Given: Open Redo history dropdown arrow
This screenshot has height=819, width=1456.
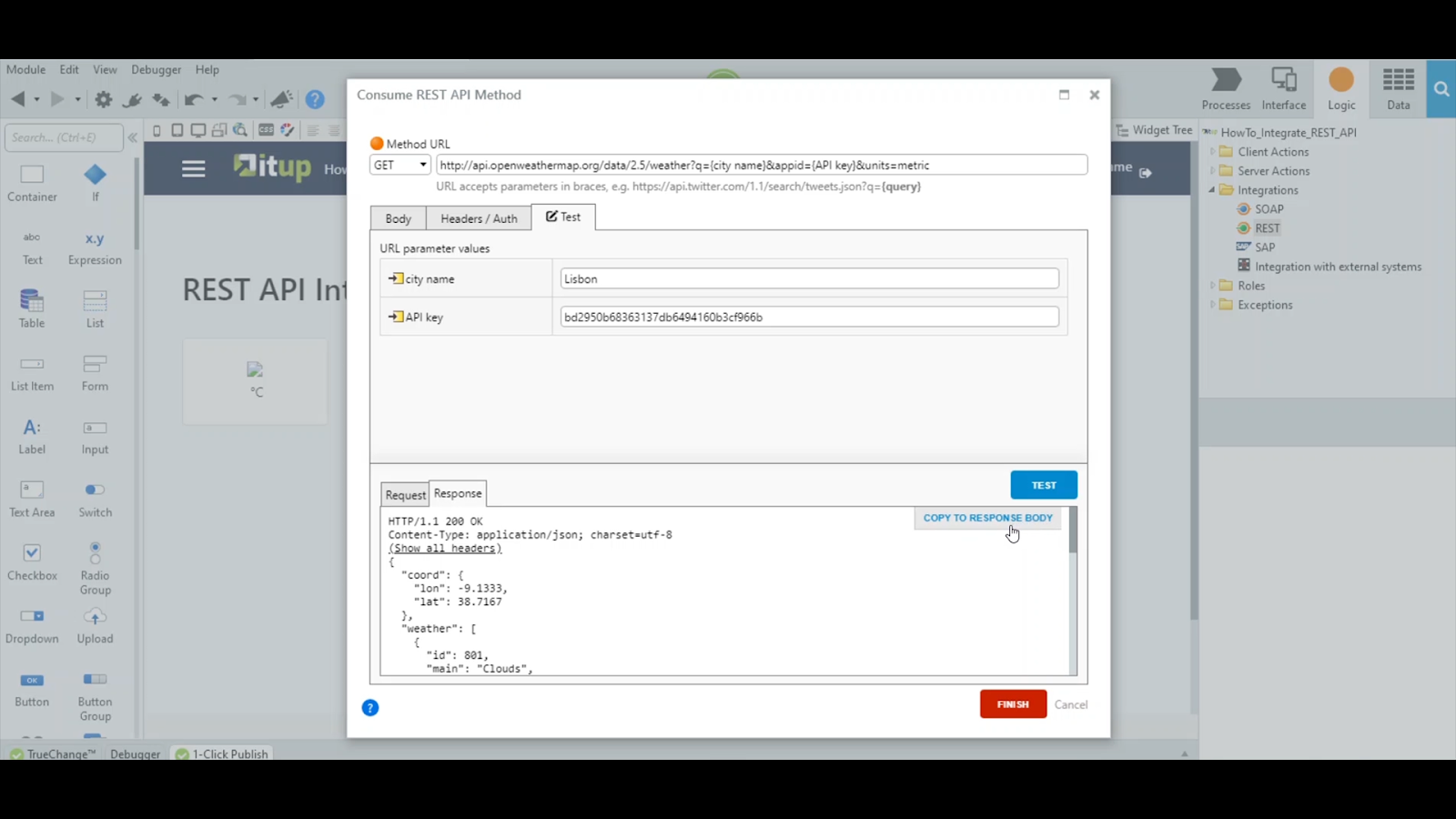Looking at the screenshot, I should (x=256, y=99).
